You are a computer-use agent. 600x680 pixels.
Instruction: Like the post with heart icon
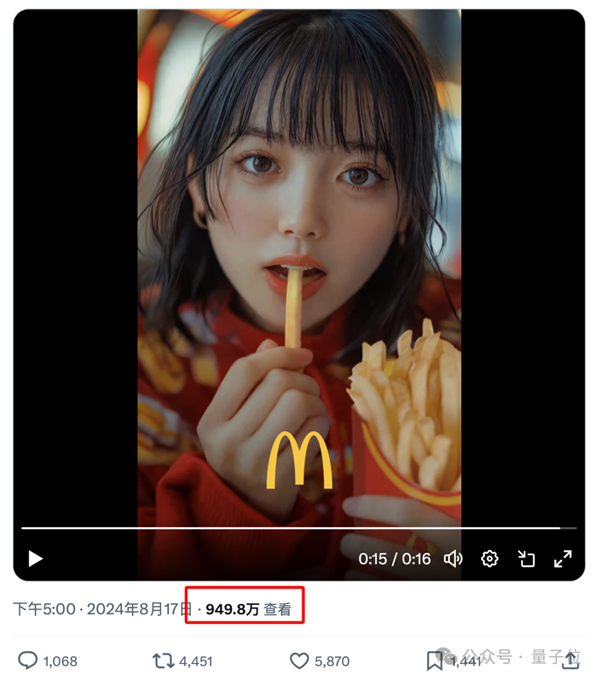(x=299, y=661)
